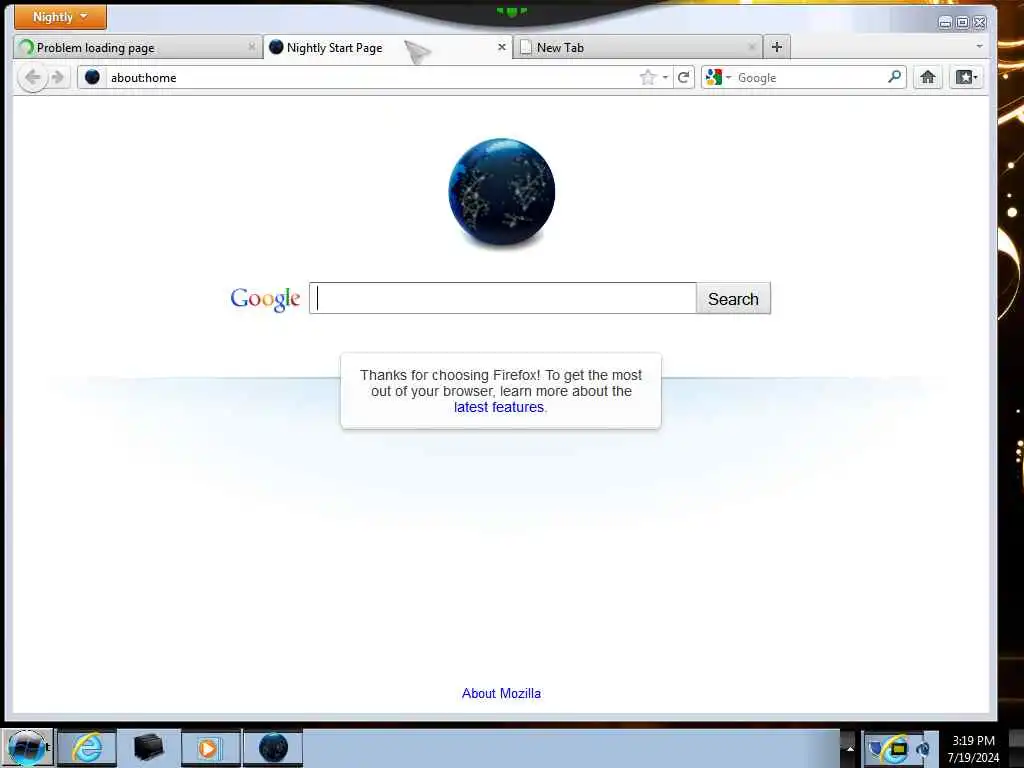The width and height of the screenshot is (1024, 768).
Task: Minimize the Nightly browser window
Action: (945, 23)
